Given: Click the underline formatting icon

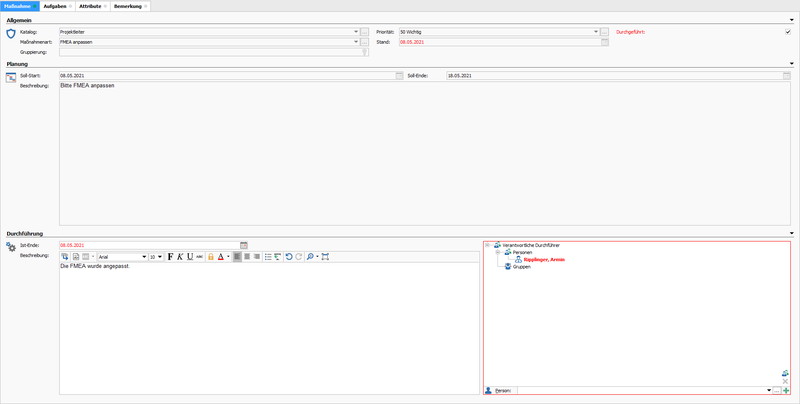Looking at the screenshot, I should click(190, 257).
